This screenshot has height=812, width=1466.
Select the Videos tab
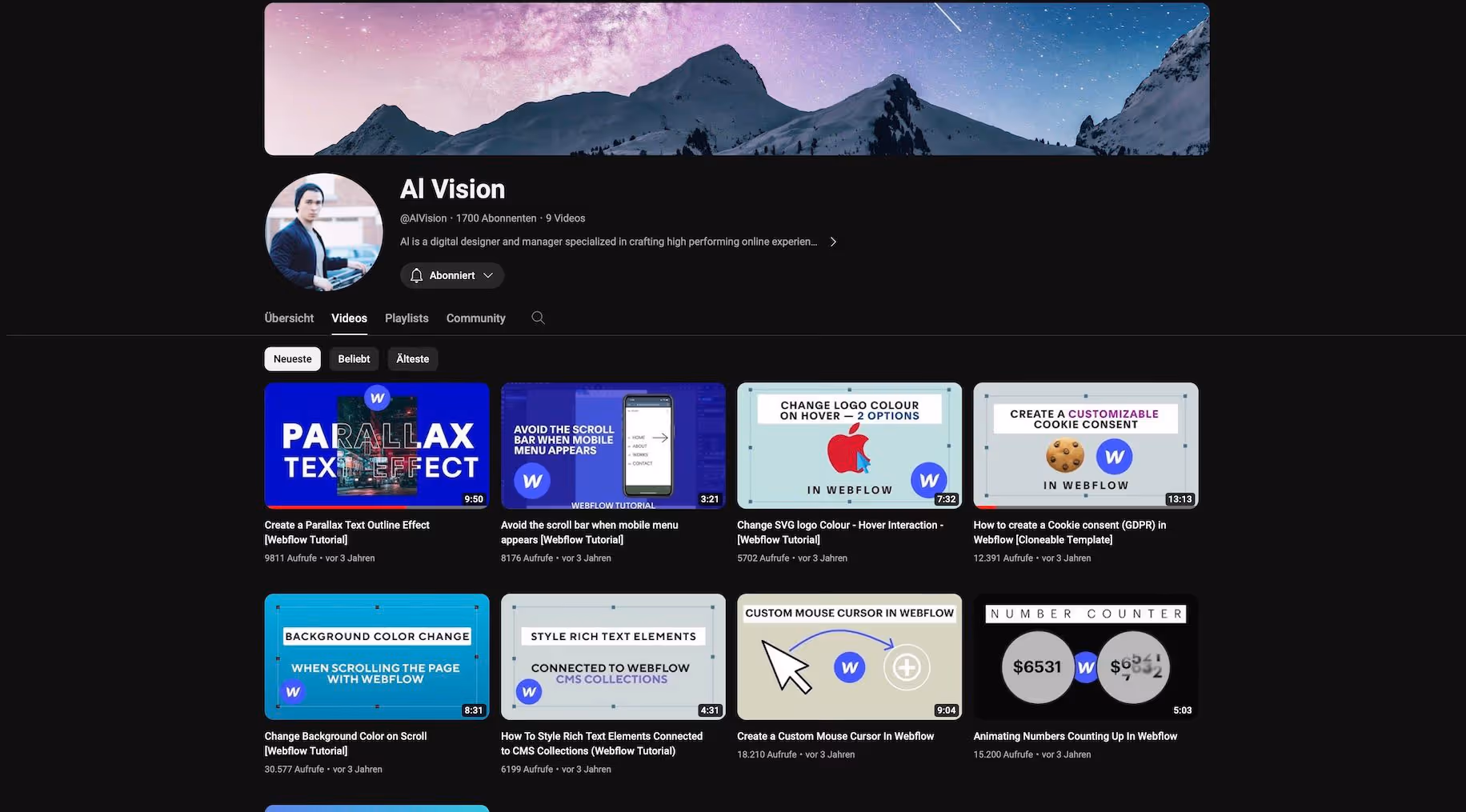click(x=350, y=318)
